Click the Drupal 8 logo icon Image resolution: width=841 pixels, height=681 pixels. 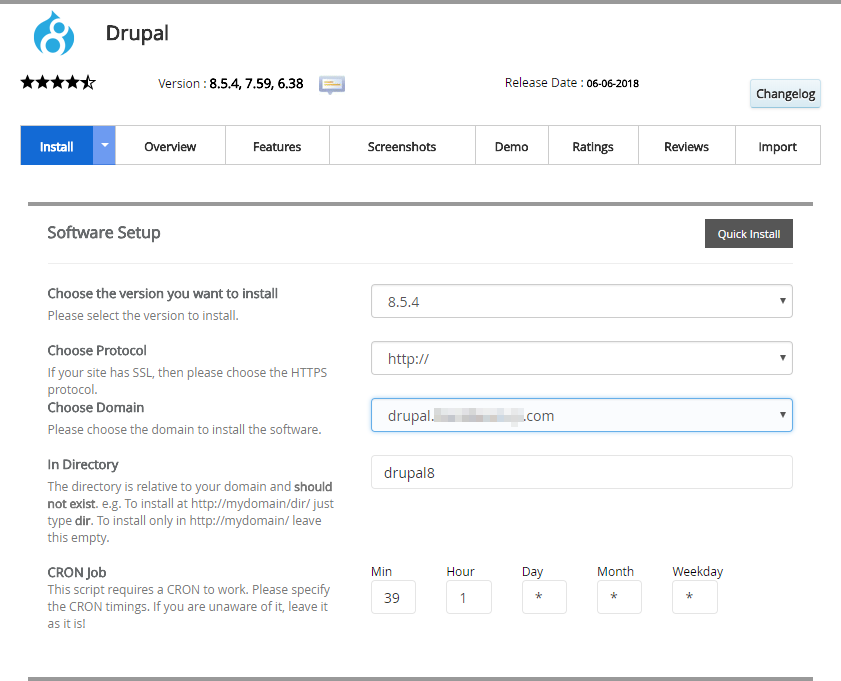pos(54,33)
